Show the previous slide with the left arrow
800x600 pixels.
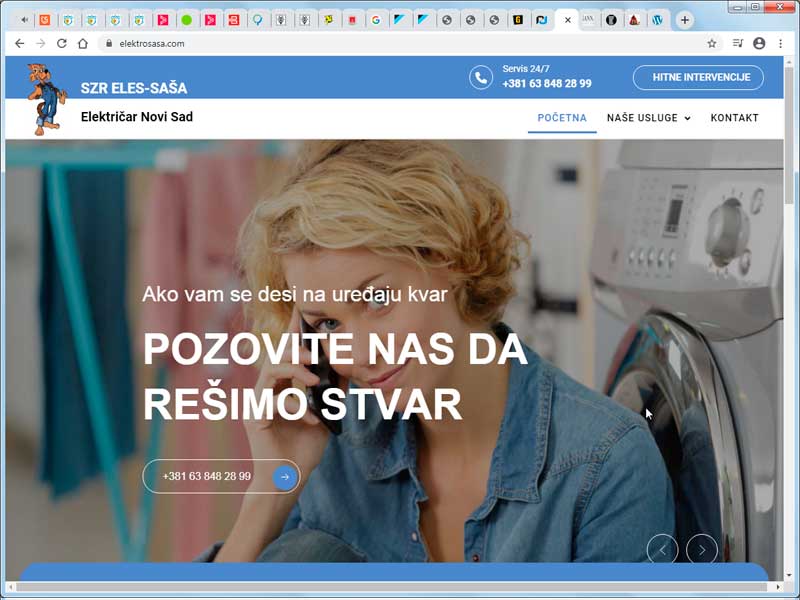[x=662, y=549]
